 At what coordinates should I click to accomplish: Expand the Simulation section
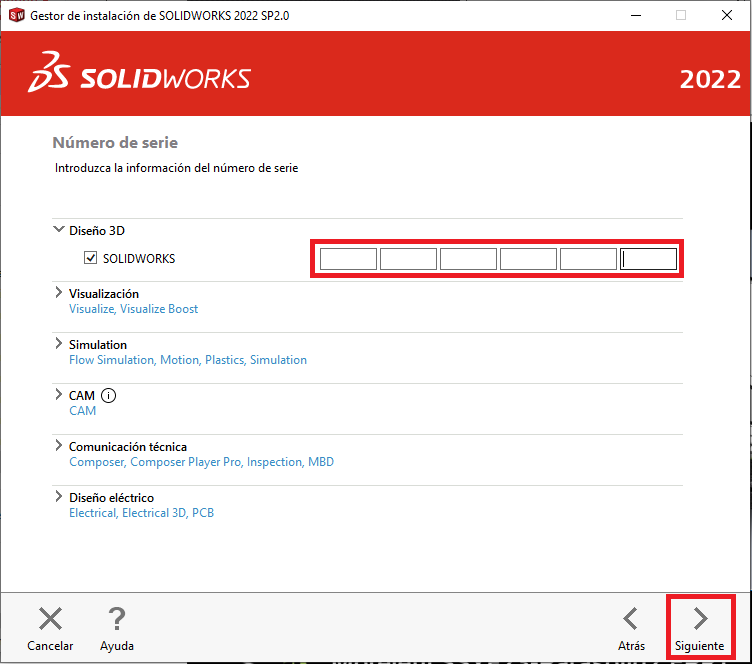[59, 343]
